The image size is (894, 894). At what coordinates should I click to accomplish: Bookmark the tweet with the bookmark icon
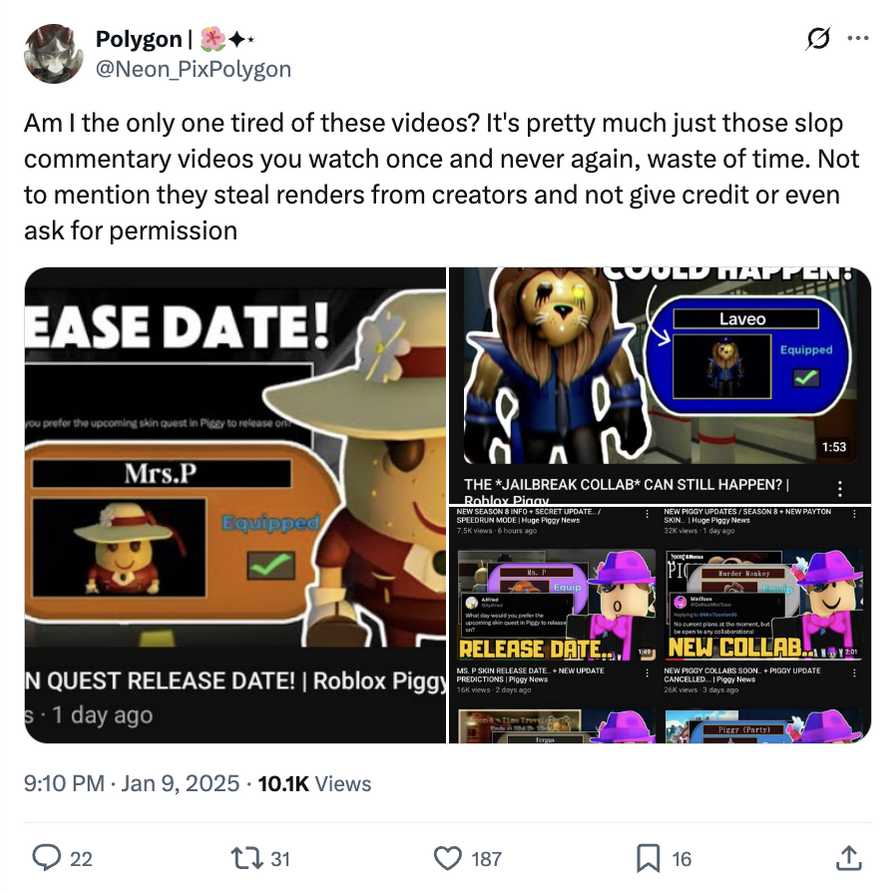click(648, 858)
